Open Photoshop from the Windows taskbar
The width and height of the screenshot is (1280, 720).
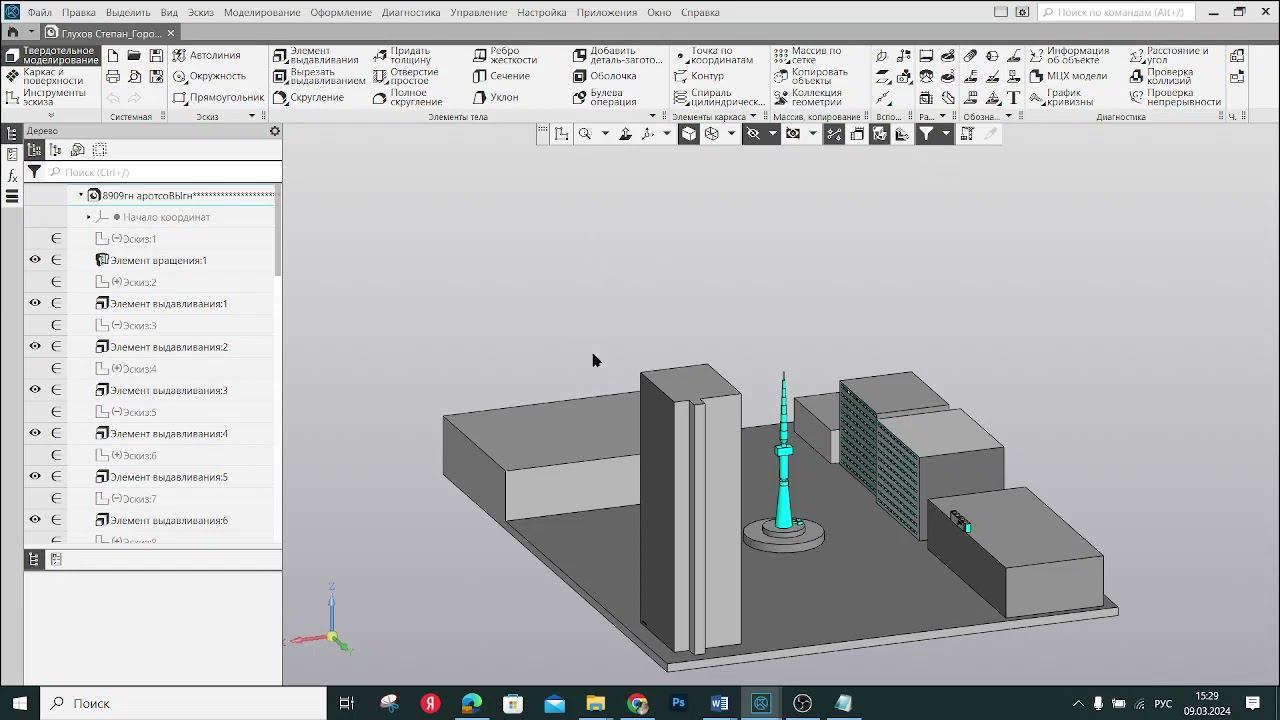coord(678,704)
